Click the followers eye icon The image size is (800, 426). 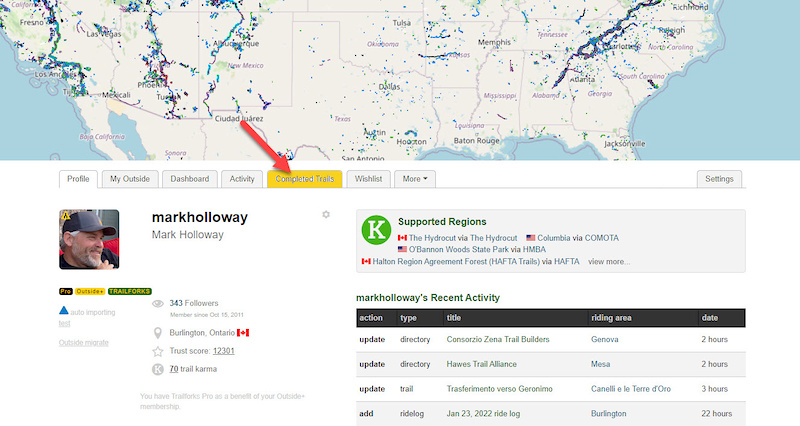coord(158,304)
